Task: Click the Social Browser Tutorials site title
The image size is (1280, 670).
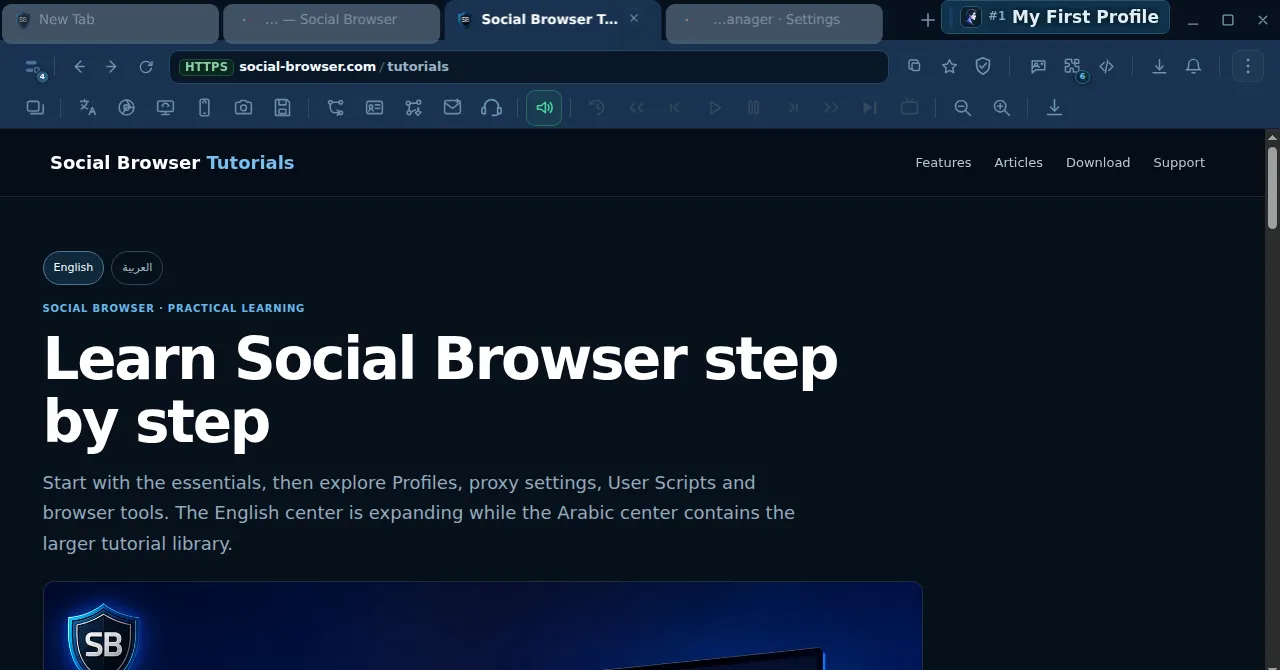Action: [x=172, y=163]
